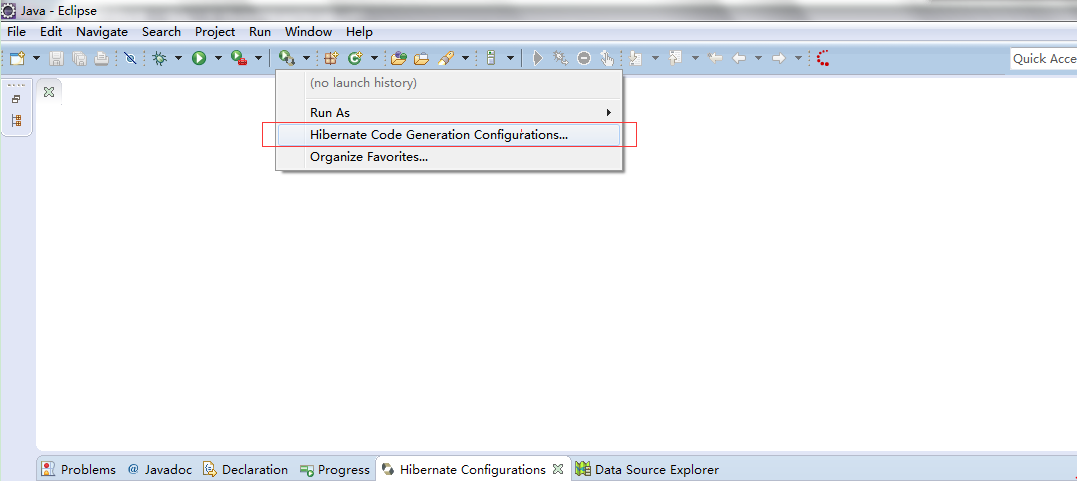Click the green Run button icon

(x=199, y=58)
